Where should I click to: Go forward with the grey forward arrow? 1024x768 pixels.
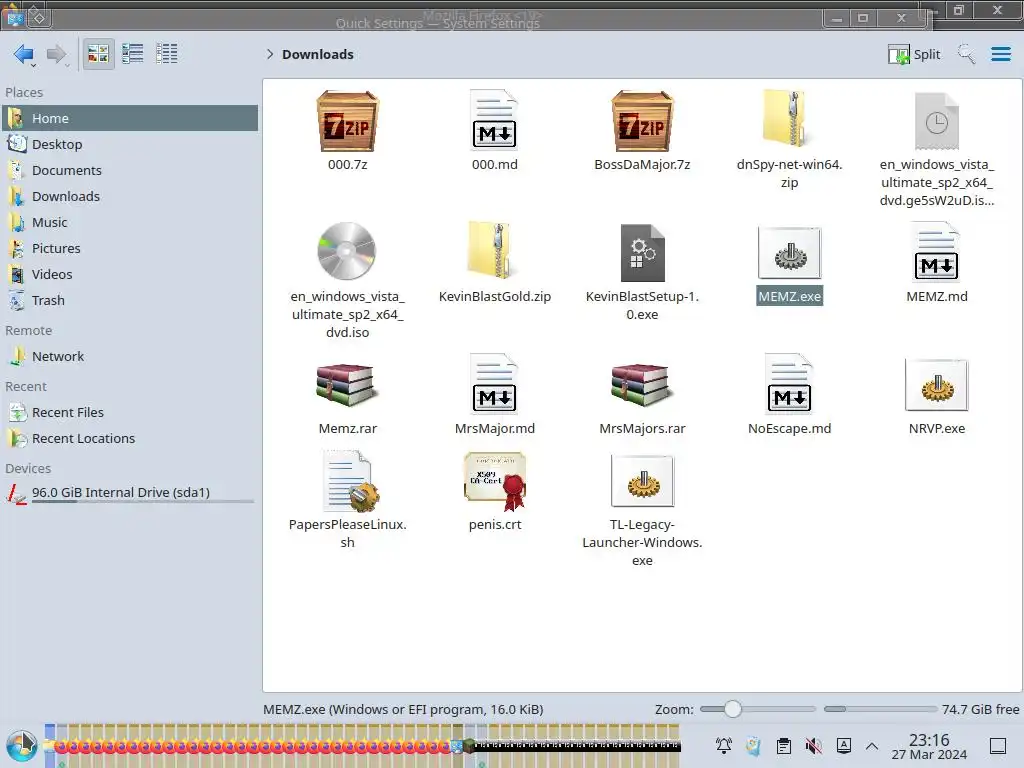pyautogui.click(x=56, y=54)
